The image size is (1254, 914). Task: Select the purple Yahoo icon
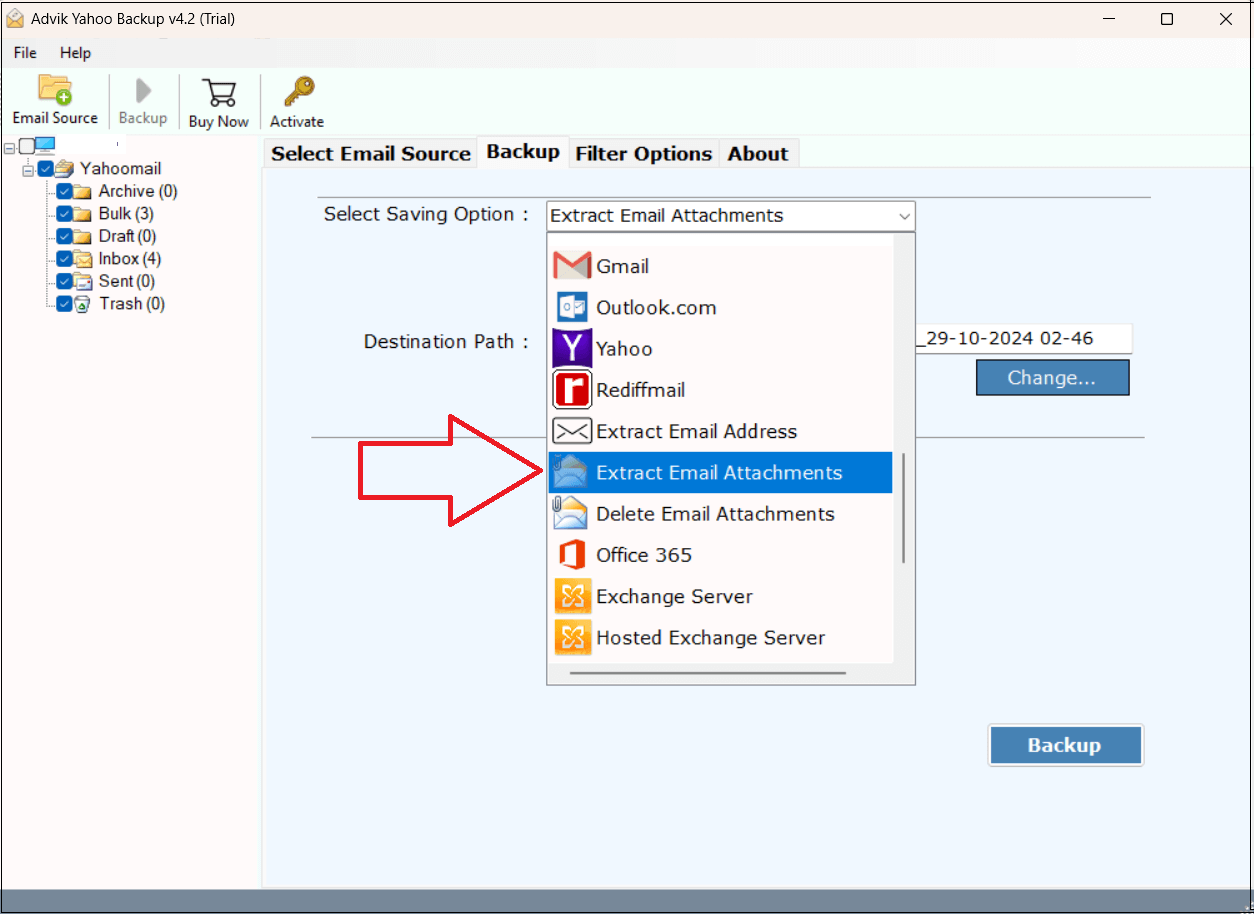tap(572, 348)
